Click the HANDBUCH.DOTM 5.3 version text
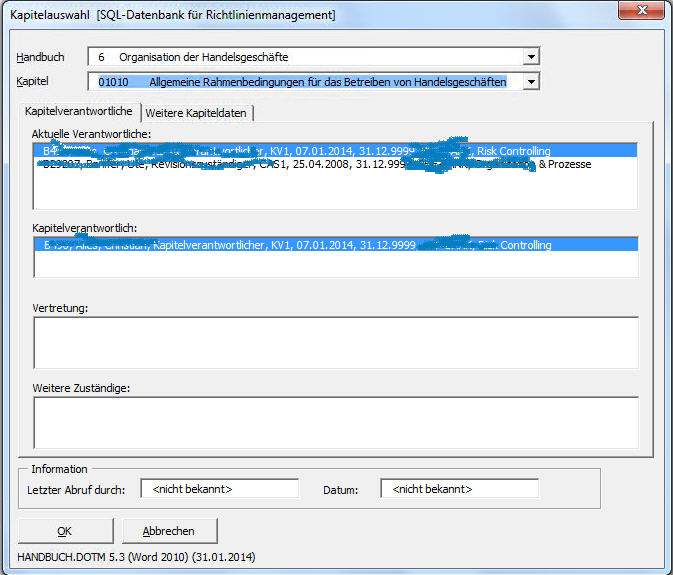Viewport: 673px width, 575px height. pyautogui.click(x=132, y=557)
